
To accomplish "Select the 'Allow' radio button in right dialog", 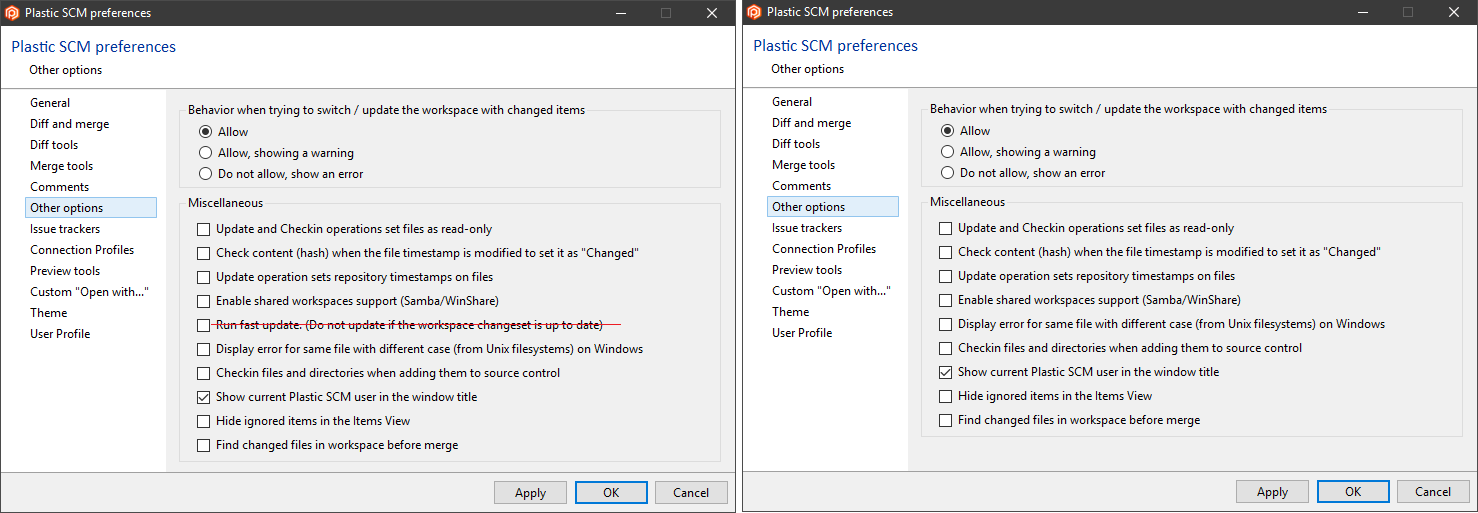I will click(948, 130).
